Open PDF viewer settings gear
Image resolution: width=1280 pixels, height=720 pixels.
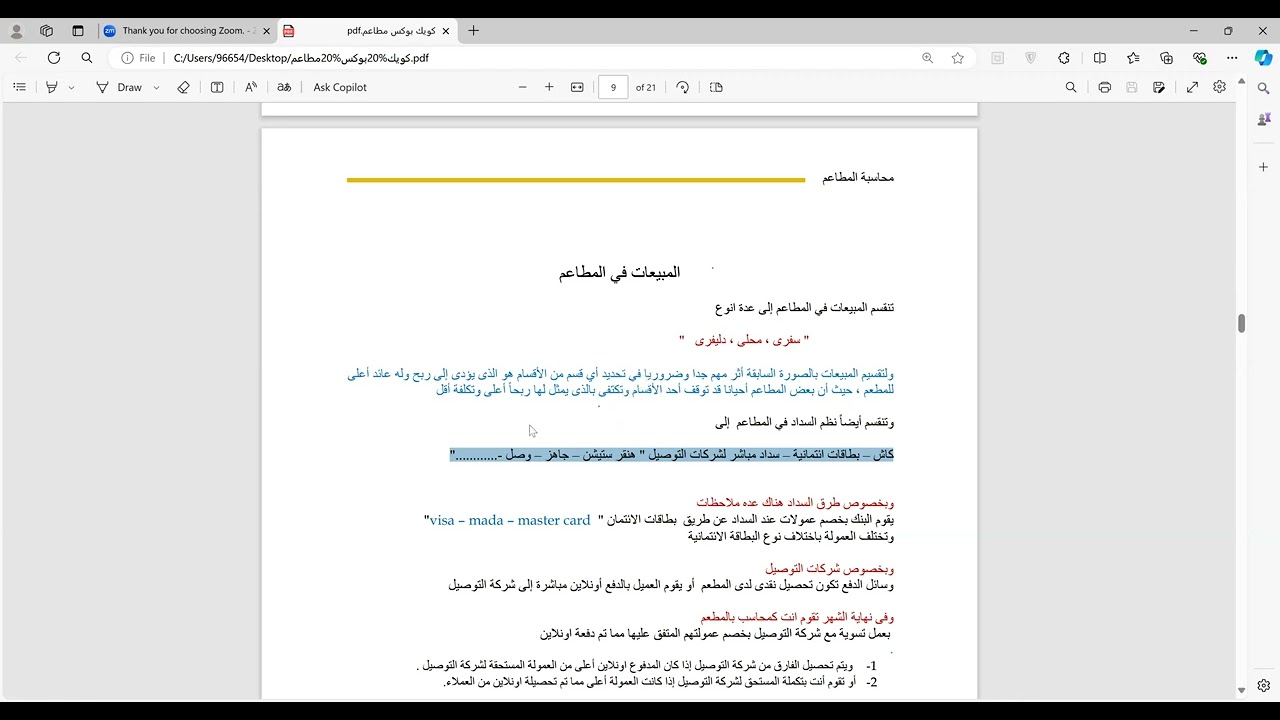coord(1219,87)
